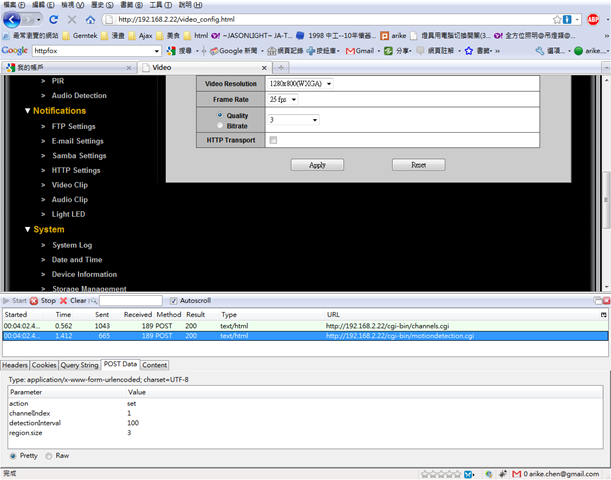
Task: Switch to the first browser tab
Action: pyautogui.click(x=69, y=68)
